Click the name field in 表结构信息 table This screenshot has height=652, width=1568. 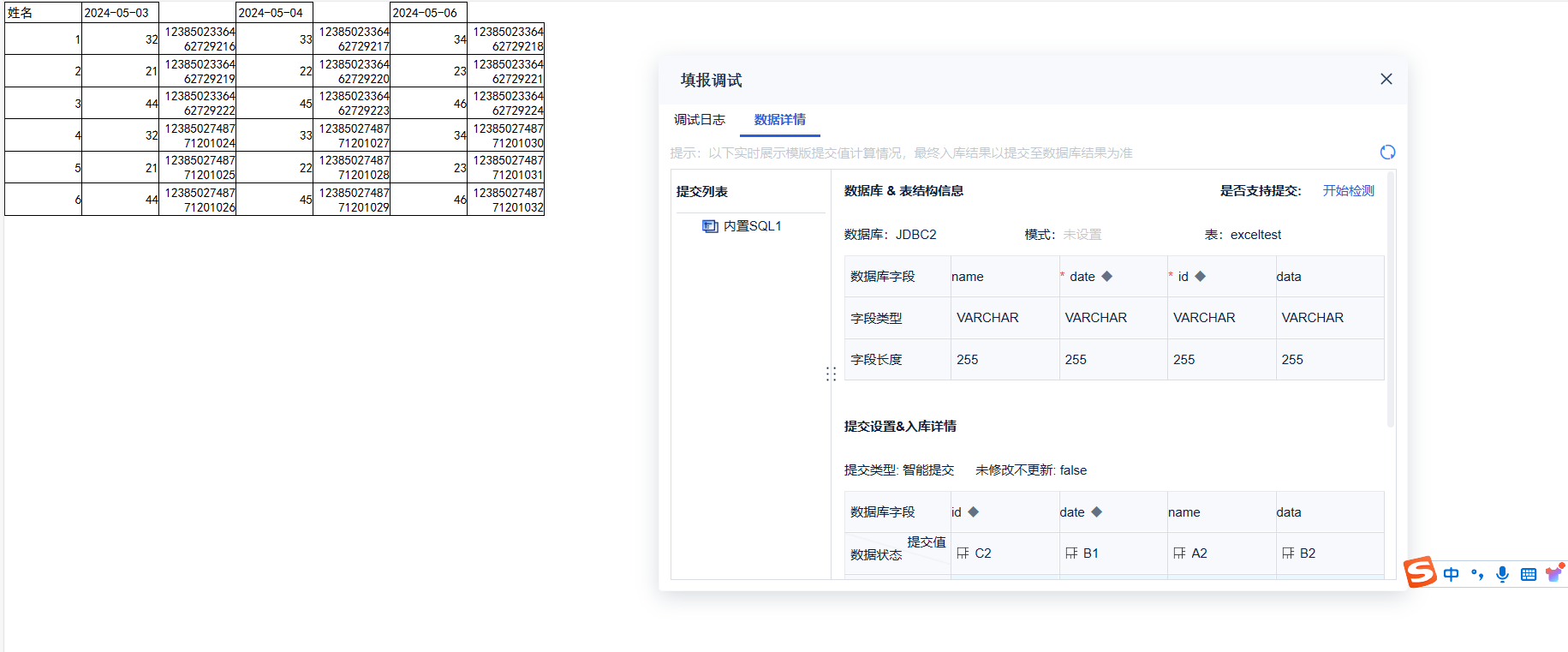click(x=967, y=277)
